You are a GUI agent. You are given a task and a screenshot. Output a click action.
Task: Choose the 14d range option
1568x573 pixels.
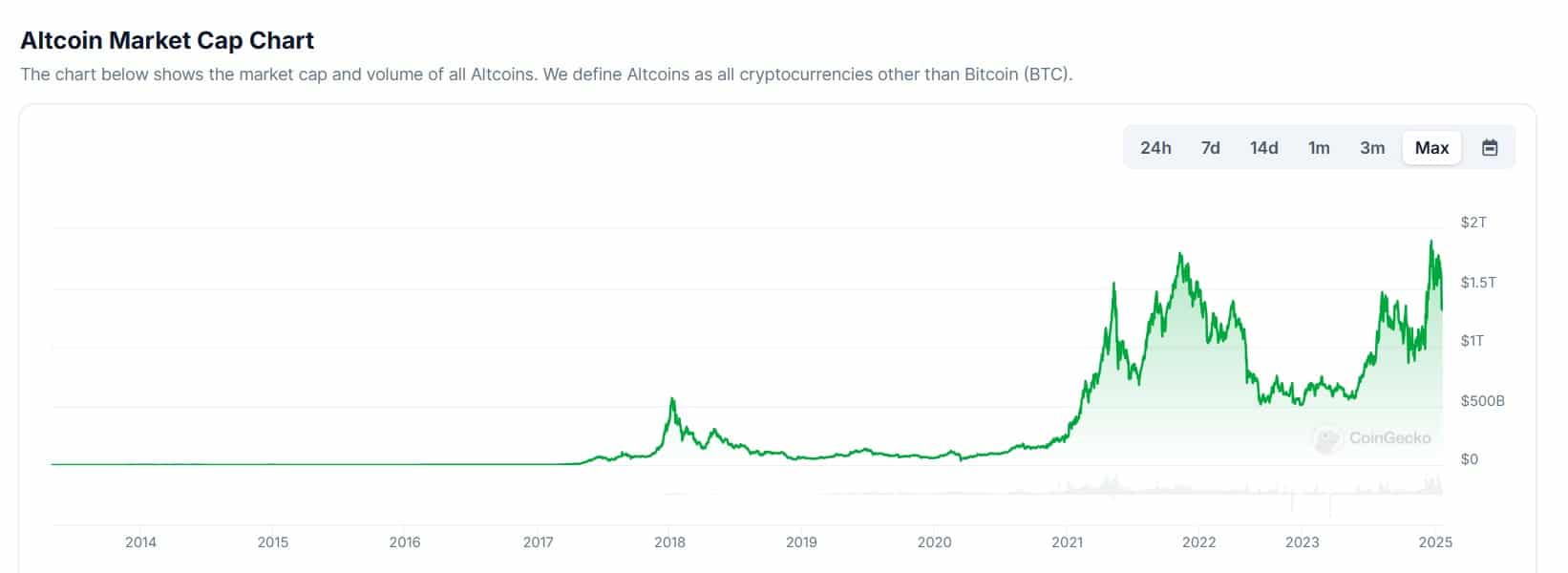1263,148
